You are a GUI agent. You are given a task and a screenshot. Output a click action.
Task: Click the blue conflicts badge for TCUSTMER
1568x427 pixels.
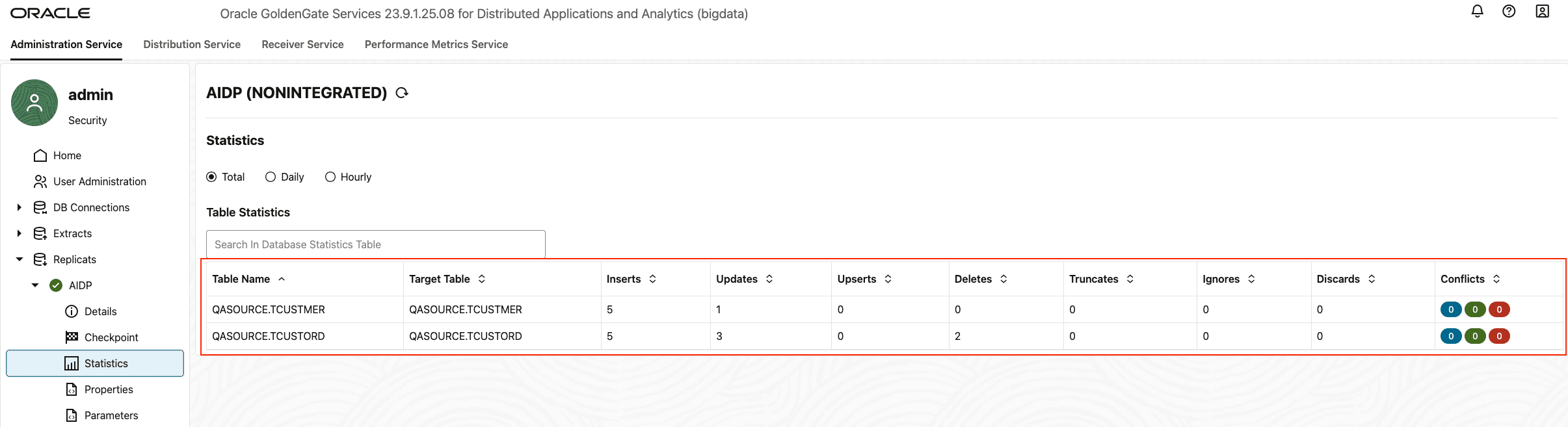(x=1451, y=309)
